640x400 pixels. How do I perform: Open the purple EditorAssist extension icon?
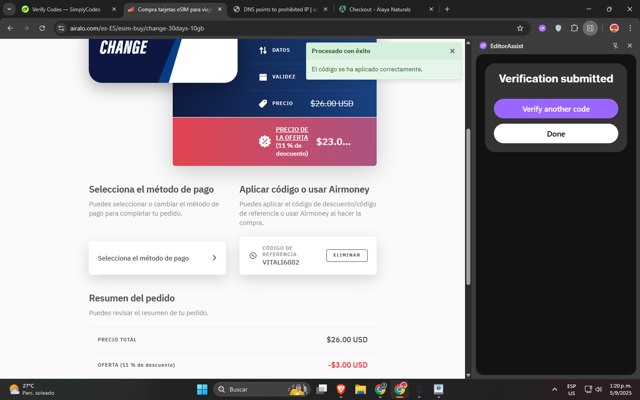pyautogui.click(x=542, y=28)
